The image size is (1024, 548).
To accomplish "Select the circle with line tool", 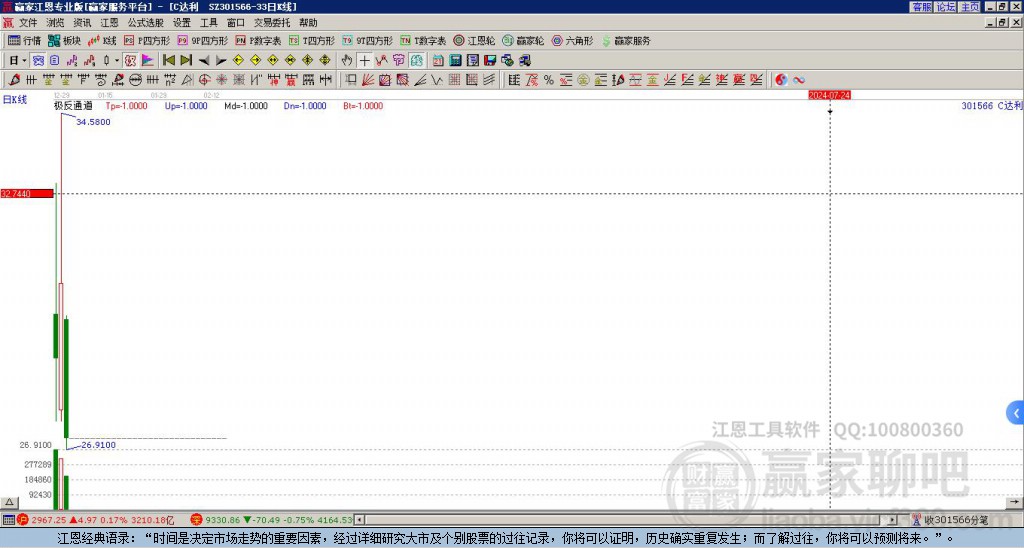I will pos(135,80).
